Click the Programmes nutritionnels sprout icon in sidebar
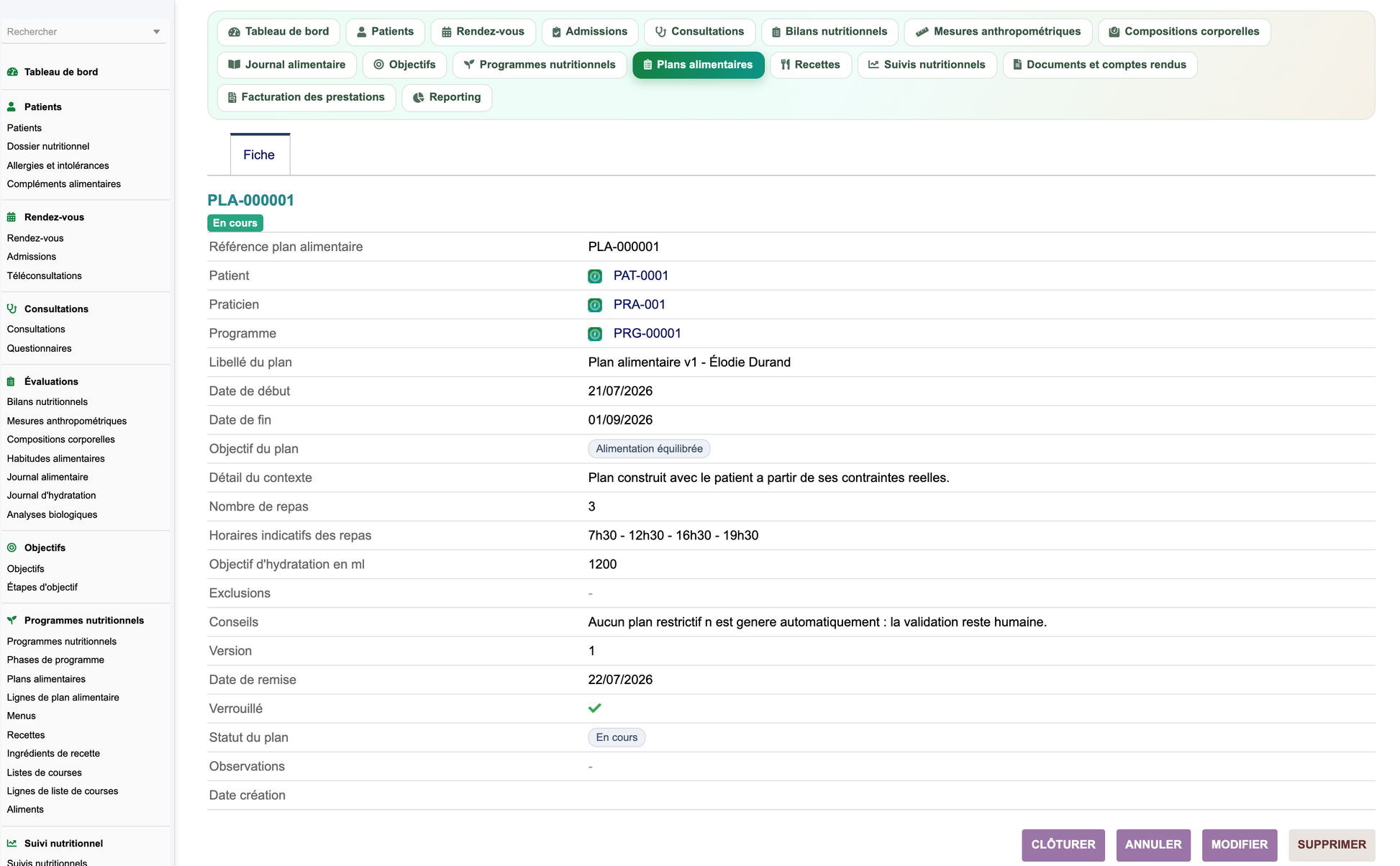This screenshot has height=866, width=1400. (12, 620)
